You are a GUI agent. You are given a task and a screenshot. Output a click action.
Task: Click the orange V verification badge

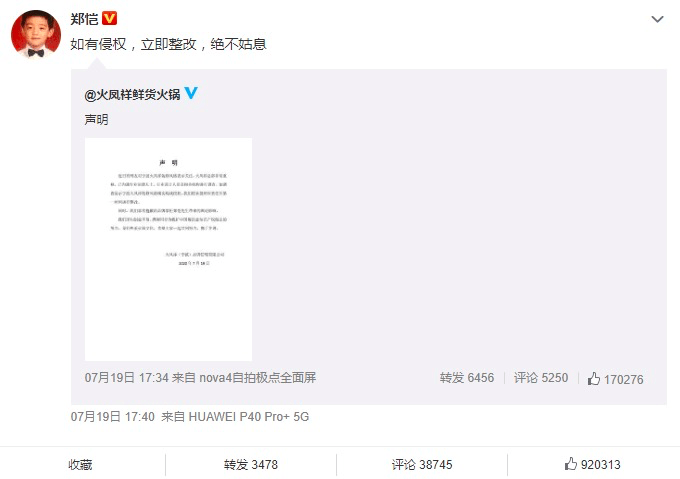(x=109, y=18)
